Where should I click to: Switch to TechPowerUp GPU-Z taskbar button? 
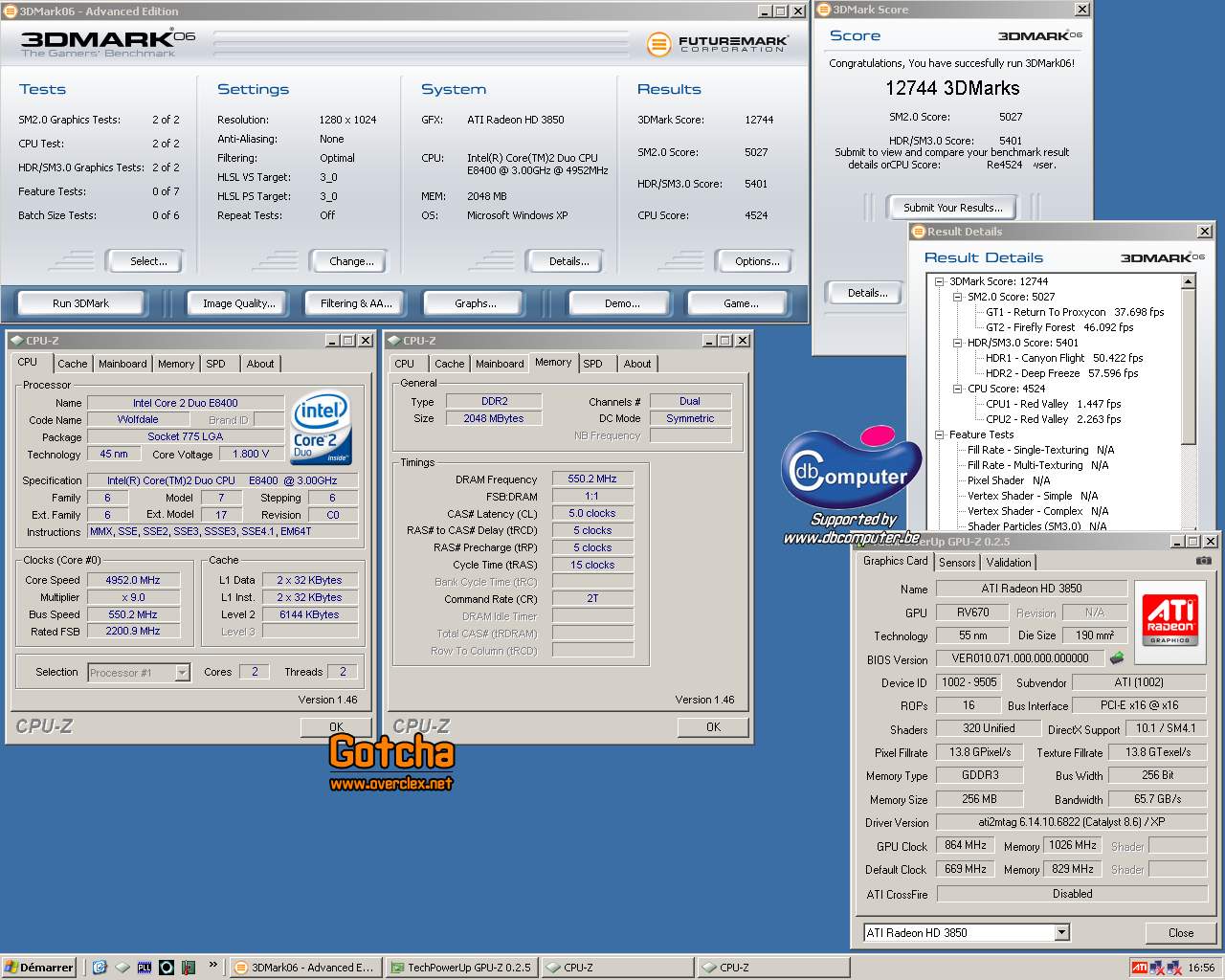coord(461,968)
